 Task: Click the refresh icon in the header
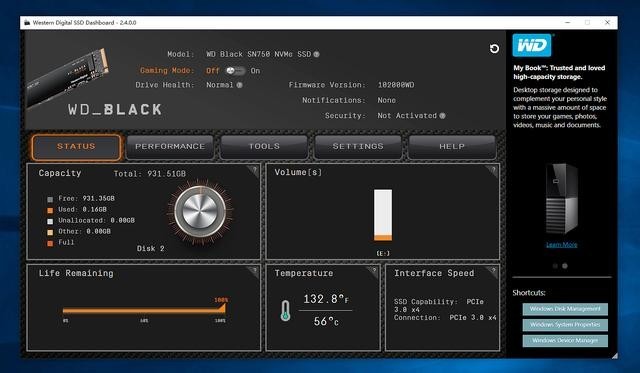pos(494,49)
